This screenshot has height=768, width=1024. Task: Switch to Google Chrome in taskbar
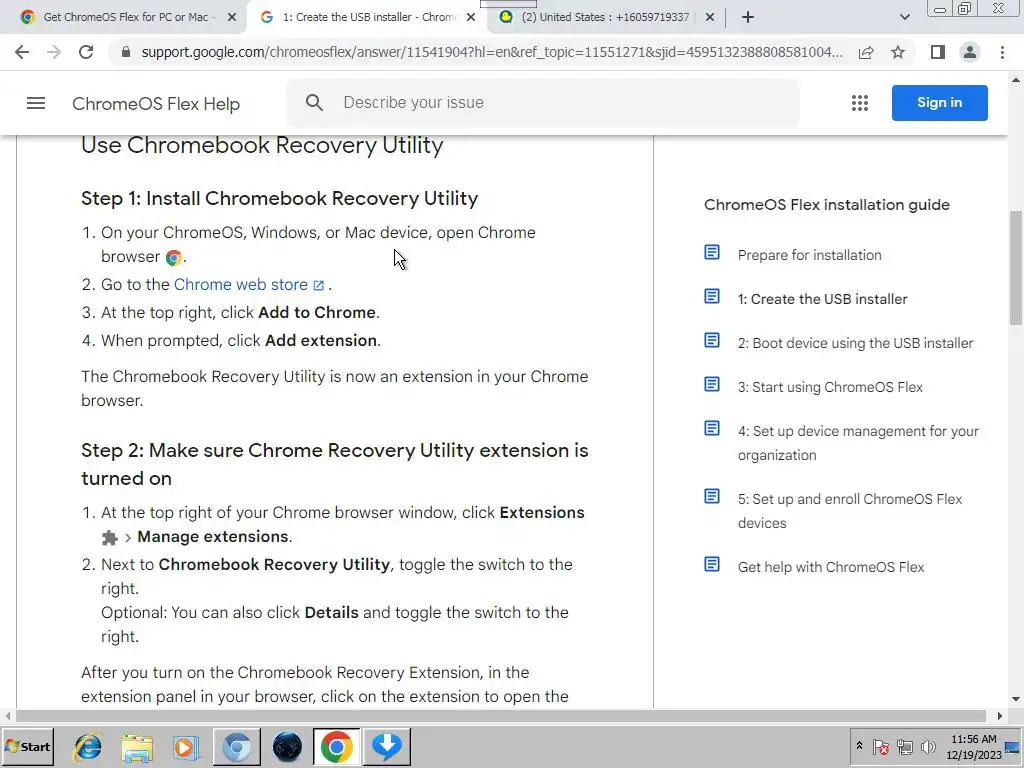click(336, 746)
